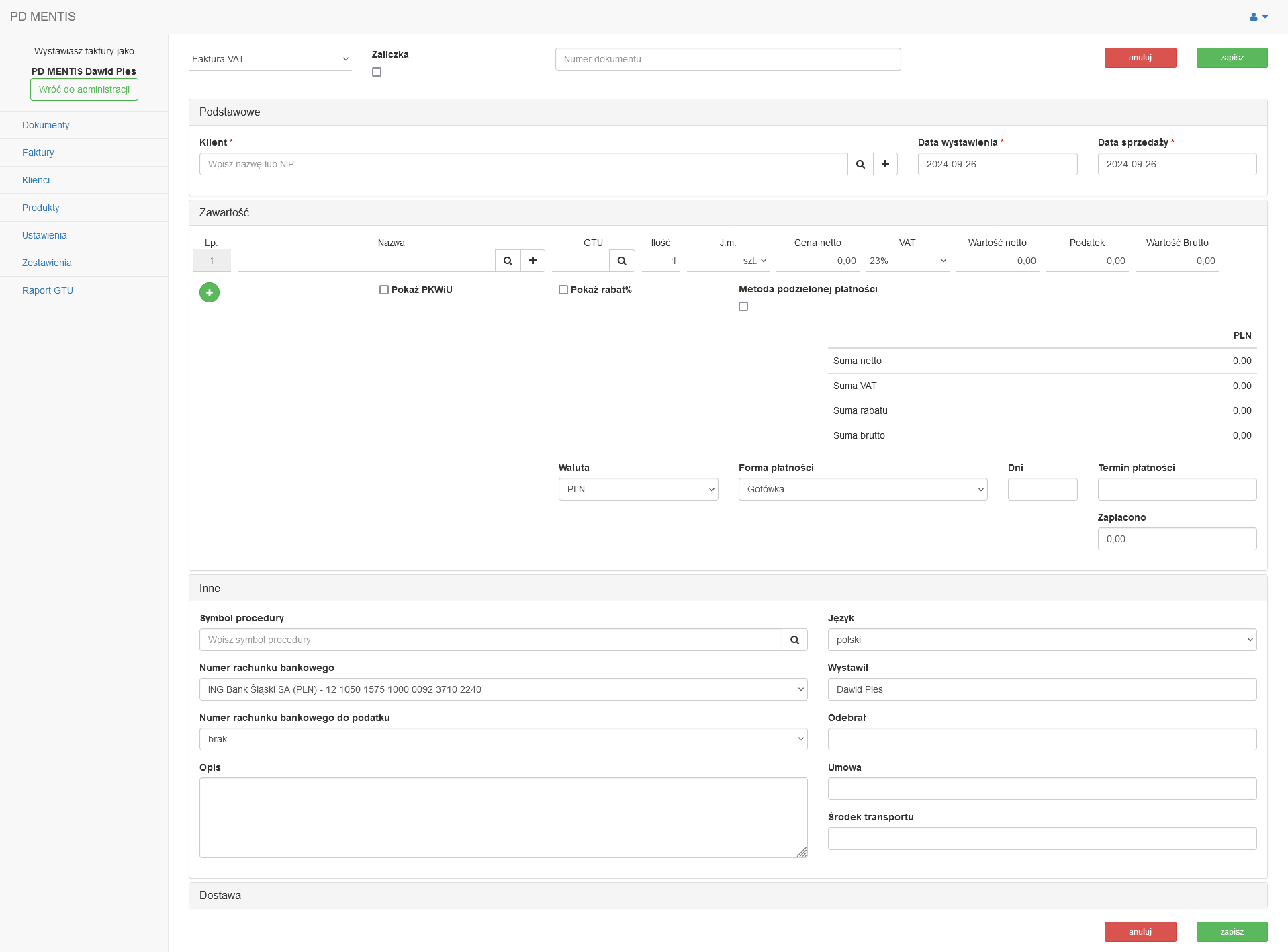Focus the Środek transportu field
1288x952 pixels.
coord(1042,838)
